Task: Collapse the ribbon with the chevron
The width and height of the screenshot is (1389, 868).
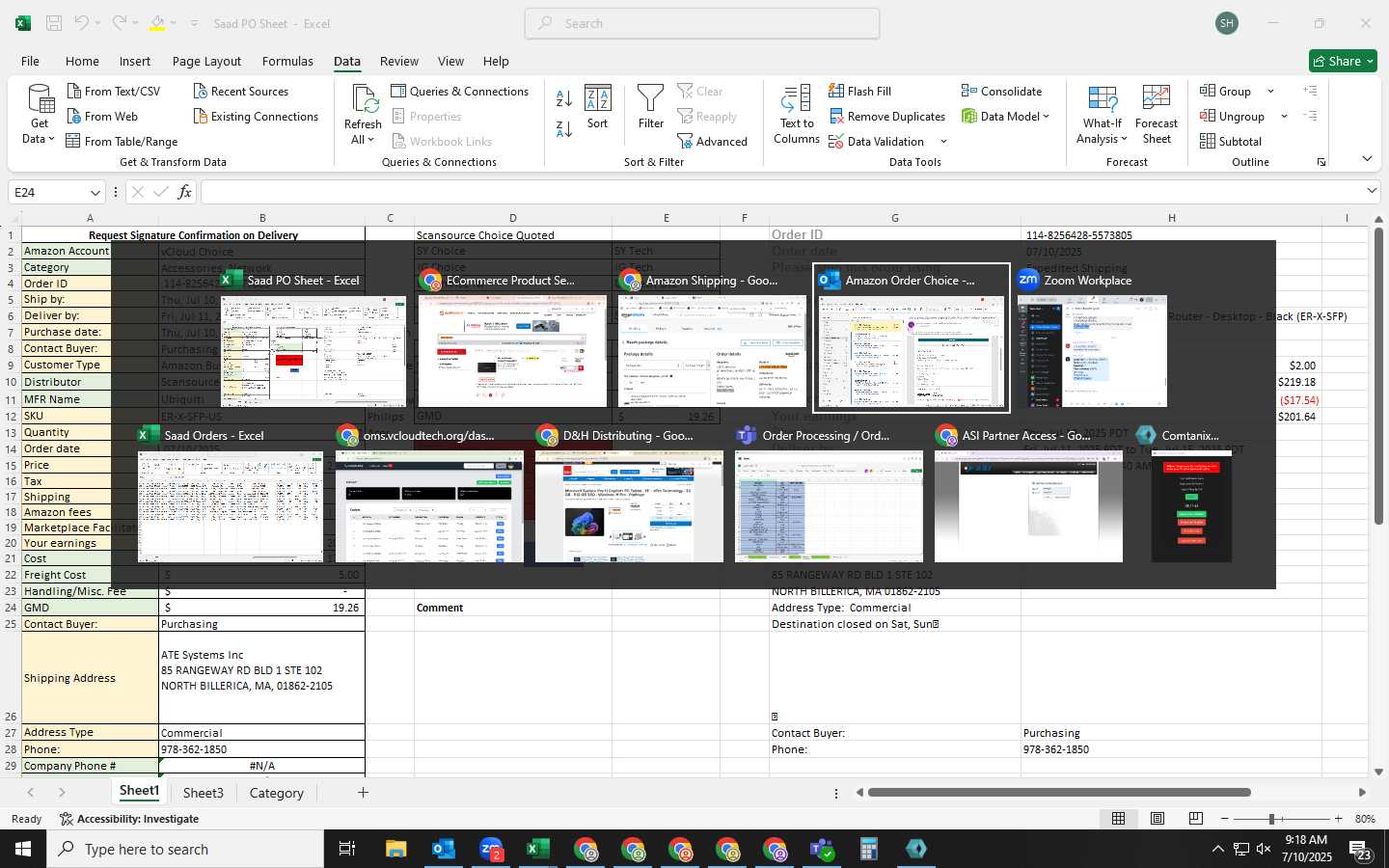Action: [x=1367, y=158]
